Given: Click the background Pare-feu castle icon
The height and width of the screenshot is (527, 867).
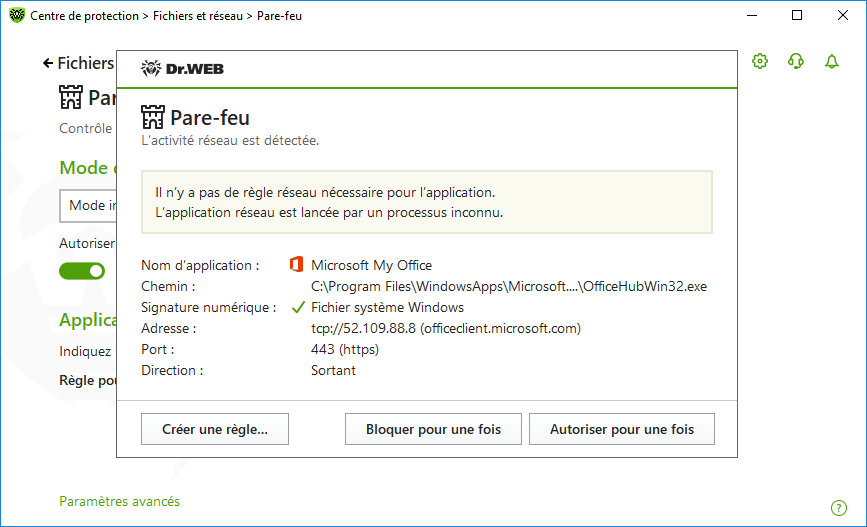Looking at the screenshot, I should click(71, 97).
